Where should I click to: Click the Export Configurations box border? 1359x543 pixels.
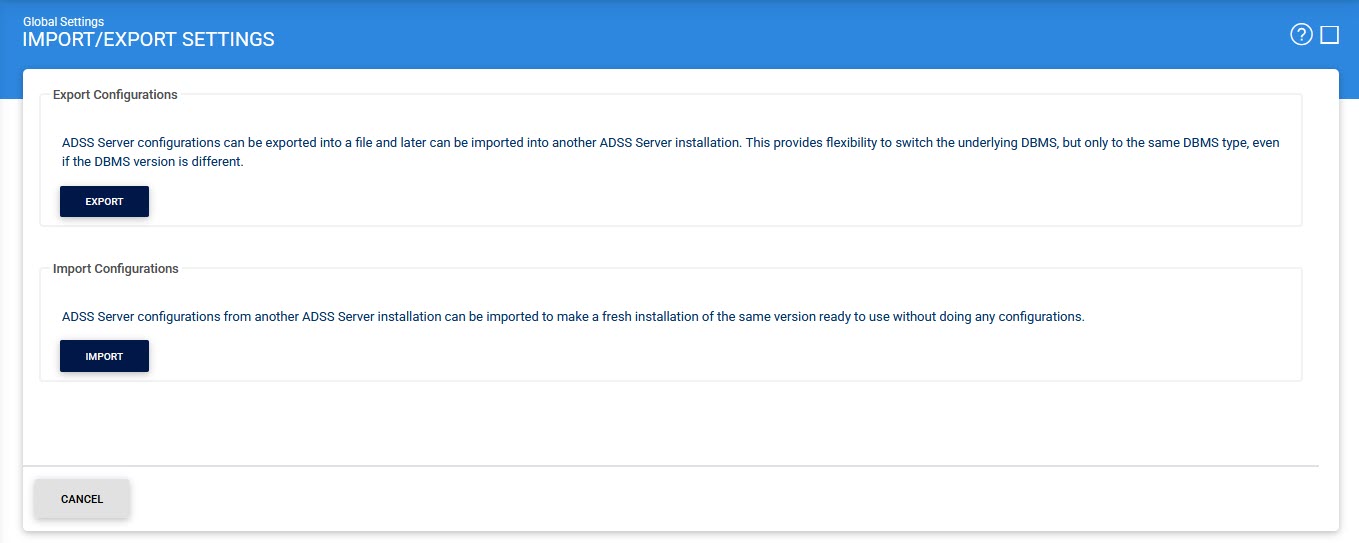coord(1302,160)
